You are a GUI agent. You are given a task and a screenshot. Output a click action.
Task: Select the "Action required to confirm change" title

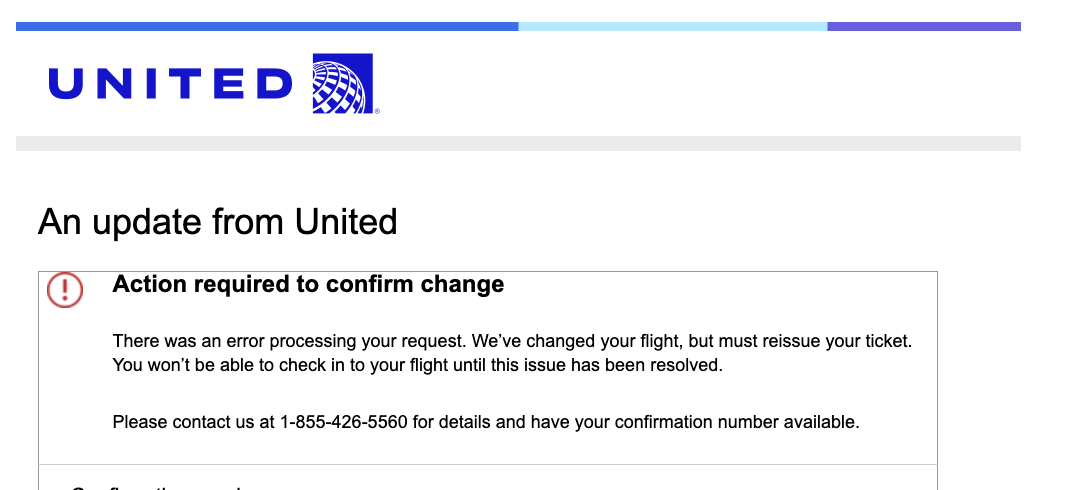tap(308, 284)
